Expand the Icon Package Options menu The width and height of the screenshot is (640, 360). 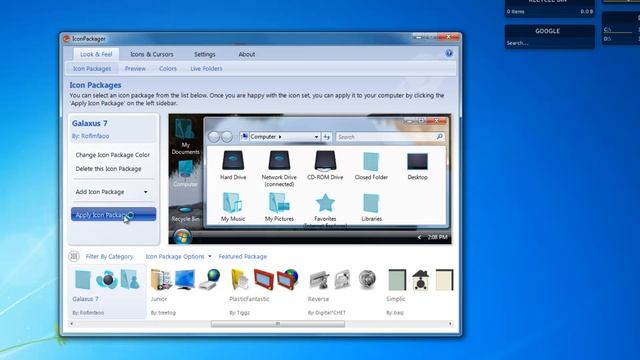click(178, 256)
